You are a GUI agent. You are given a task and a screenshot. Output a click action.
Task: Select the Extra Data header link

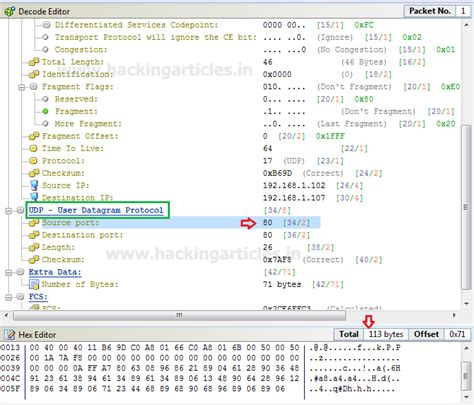55,272
